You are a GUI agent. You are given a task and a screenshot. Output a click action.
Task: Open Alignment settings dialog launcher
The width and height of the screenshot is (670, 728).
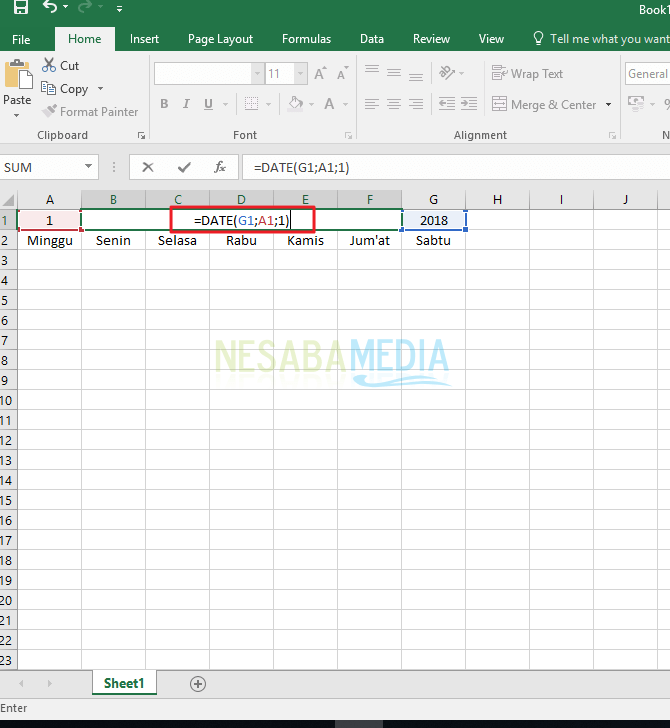[612, 136]
